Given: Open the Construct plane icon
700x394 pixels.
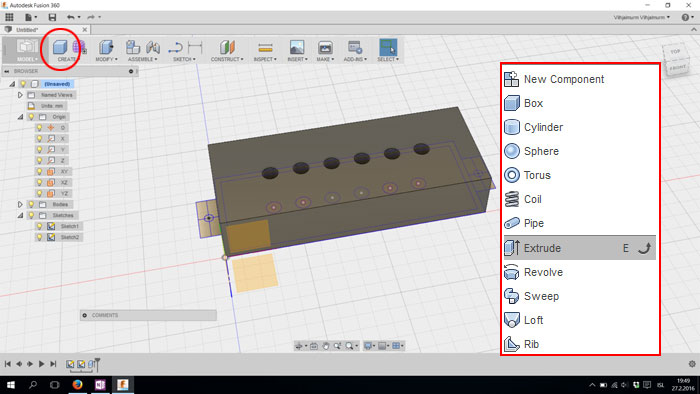Looking at the screenshot, I should point(227,47).
